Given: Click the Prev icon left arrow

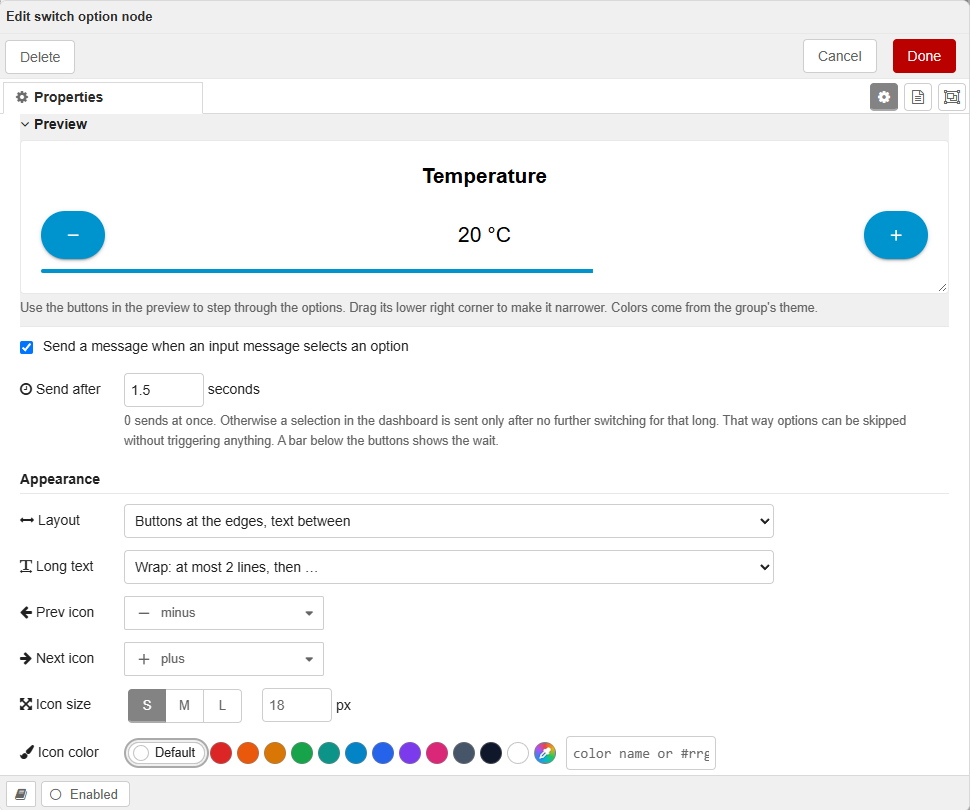Looking at the screenshot, I should [26, 612].
